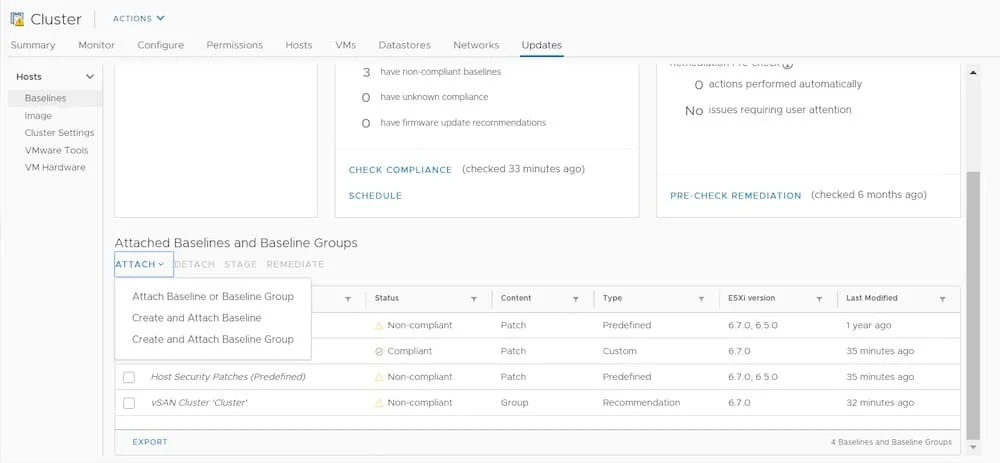Click PRE-CHECK REMEDIATION link
The image size is (1000, 463).
735,196
